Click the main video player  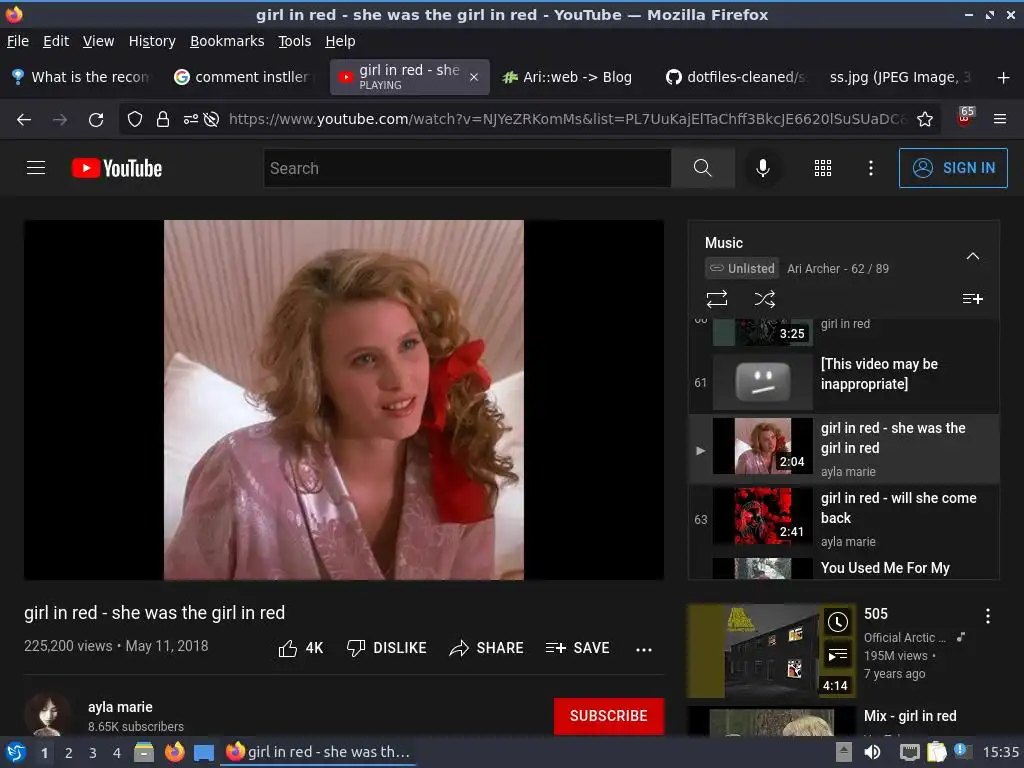[x=344, y=400]
